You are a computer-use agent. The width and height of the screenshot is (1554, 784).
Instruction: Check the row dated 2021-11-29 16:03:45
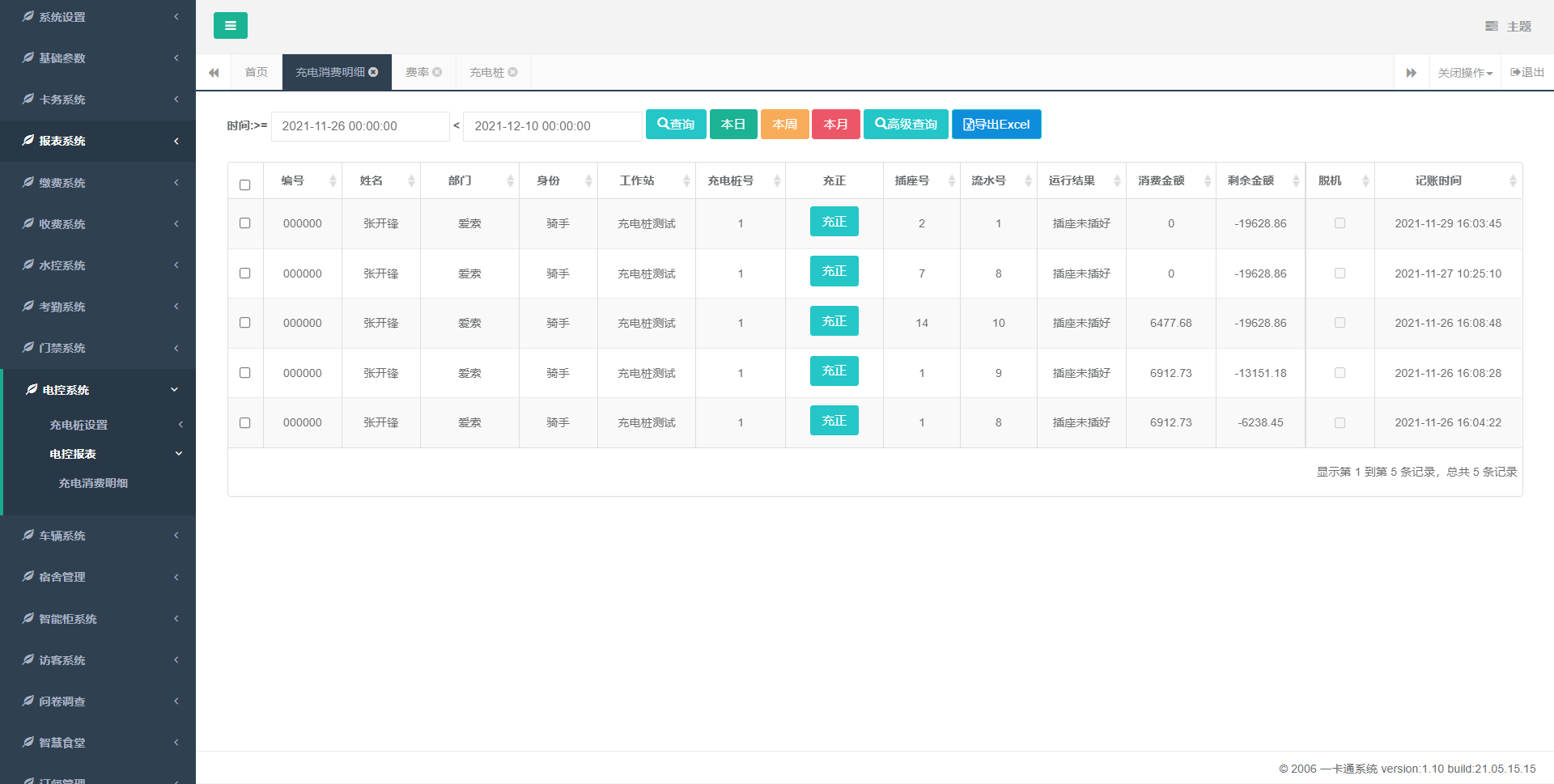pos(245,223)
